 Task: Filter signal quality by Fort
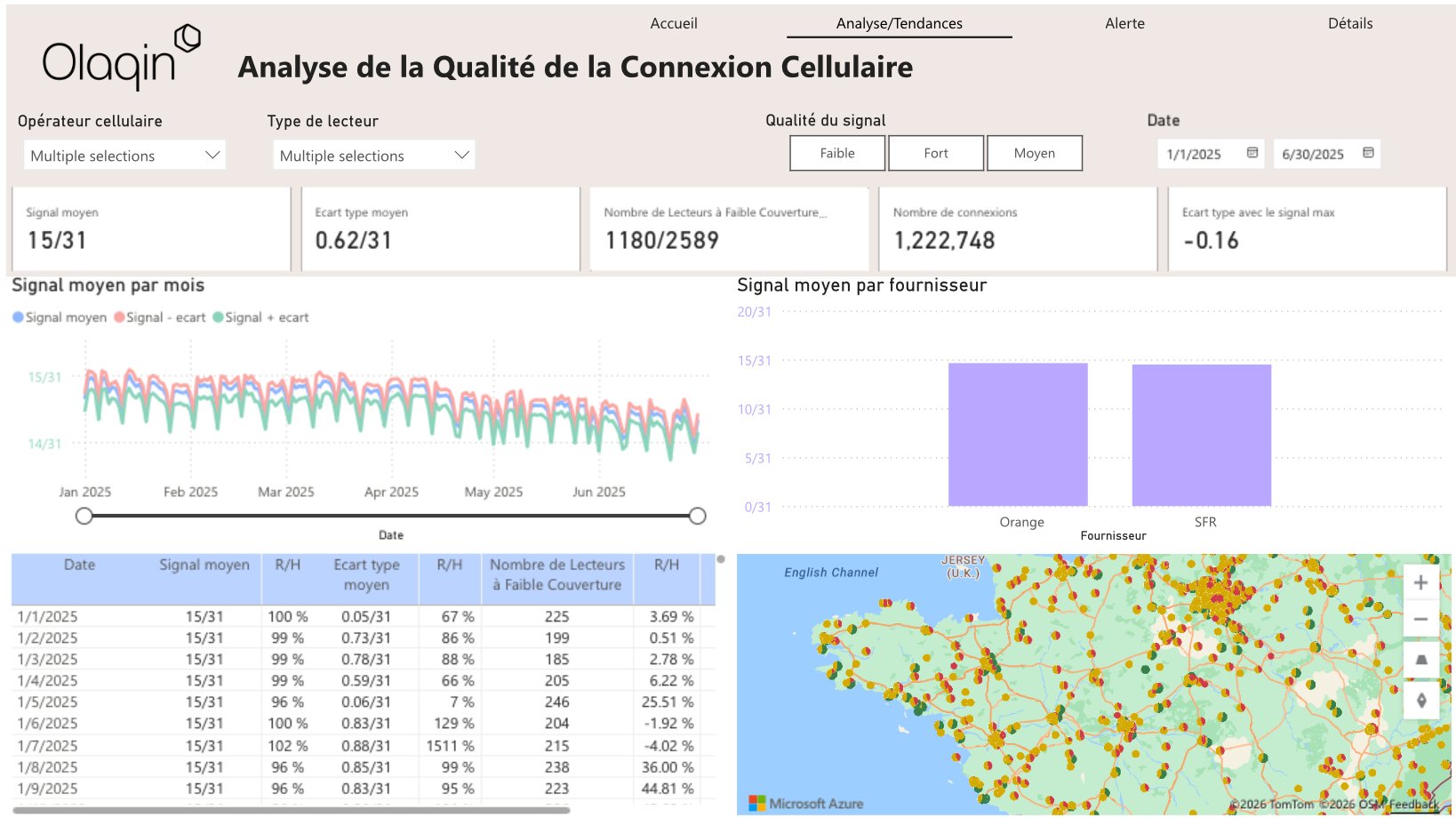tap(936, 153)
